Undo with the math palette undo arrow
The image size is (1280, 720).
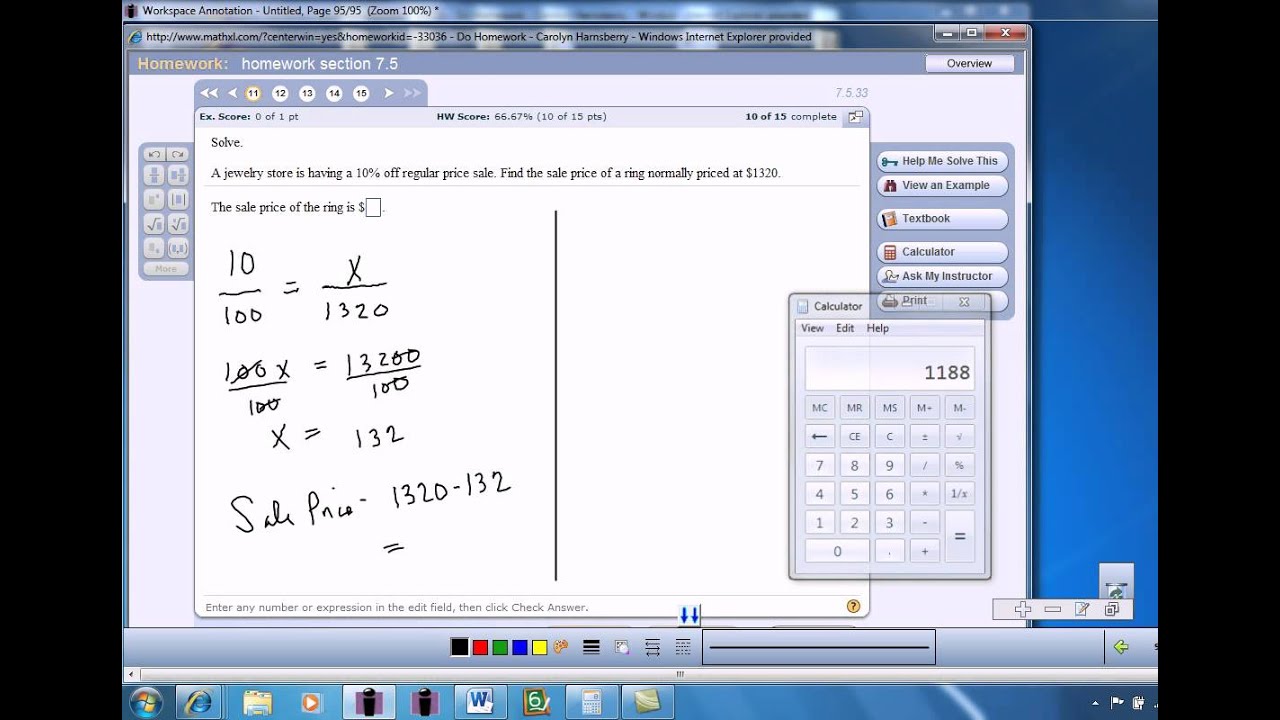coord(154,154)
